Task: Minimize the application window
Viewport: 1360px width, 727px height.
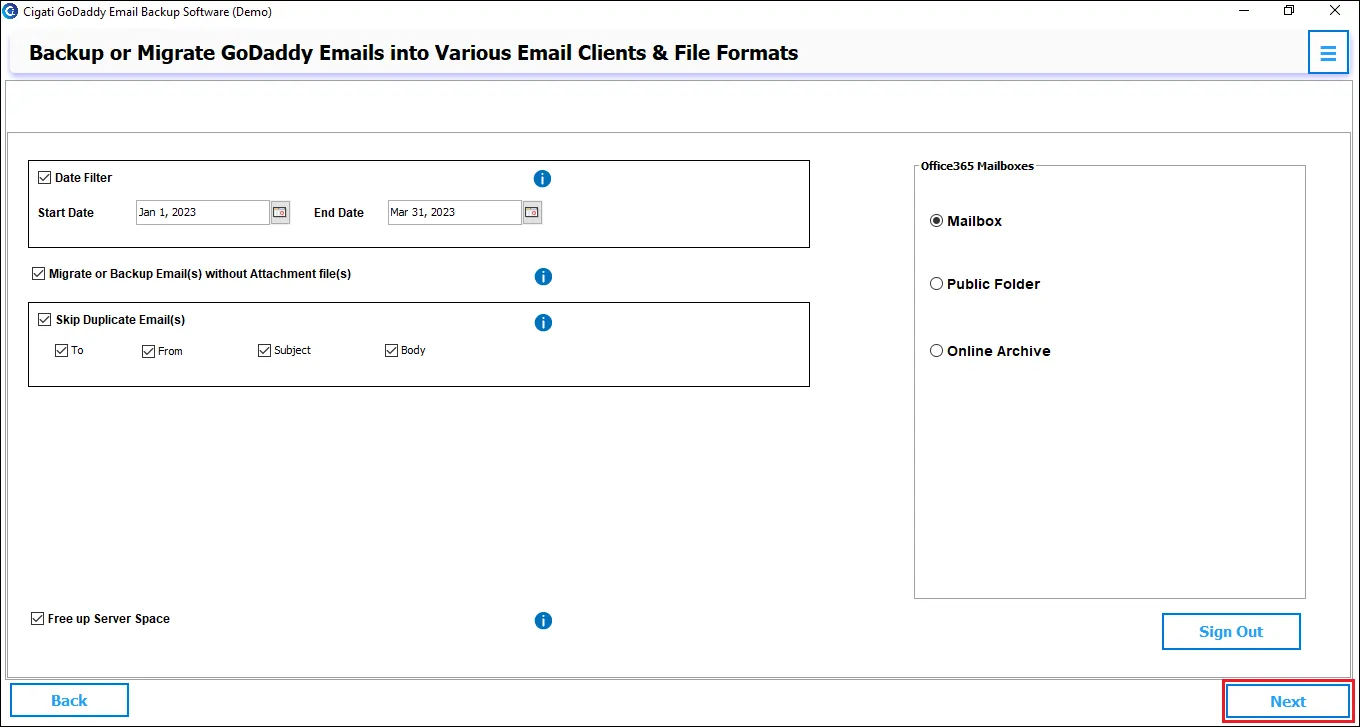Action: pyautogui.click(x=1243, y=11)
